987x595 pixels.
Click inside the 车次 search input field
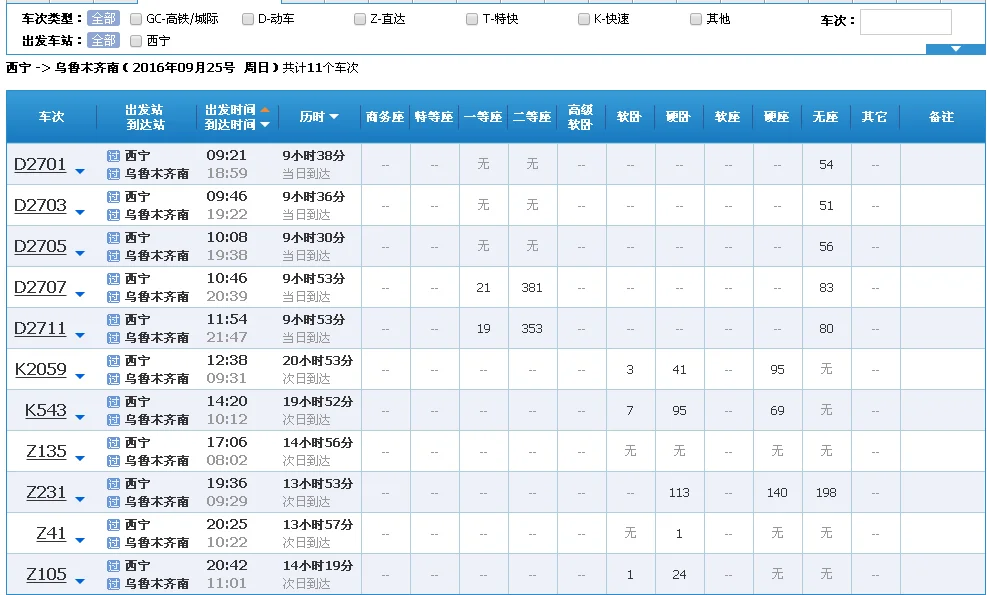(905, 20)
